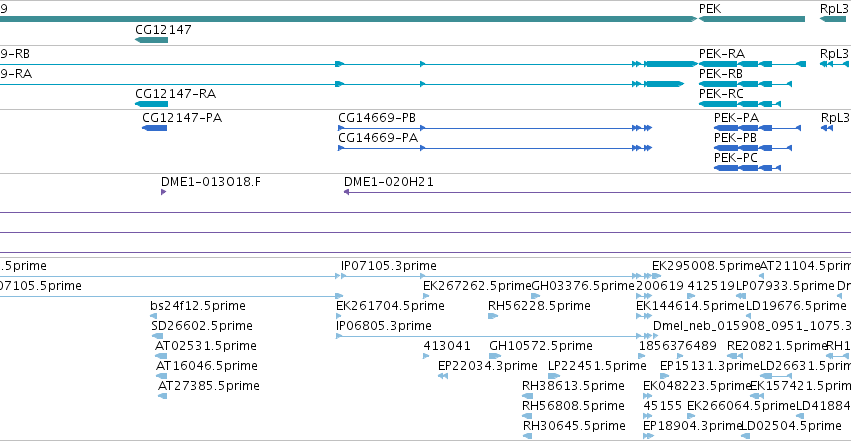The width and height of the screenshot is (851, 441).
Task: Click the LD19676.5prime EST label
Action: [x=796, y=306]
